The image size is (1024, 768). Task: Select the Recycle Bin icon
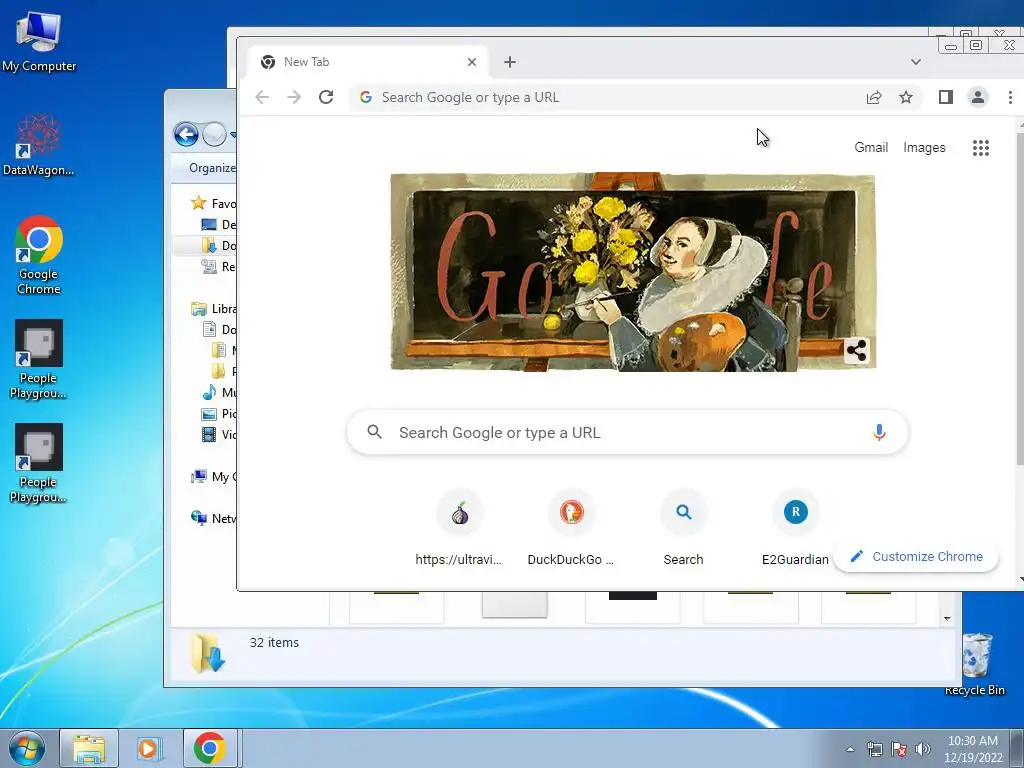click(x=975, y=664)
